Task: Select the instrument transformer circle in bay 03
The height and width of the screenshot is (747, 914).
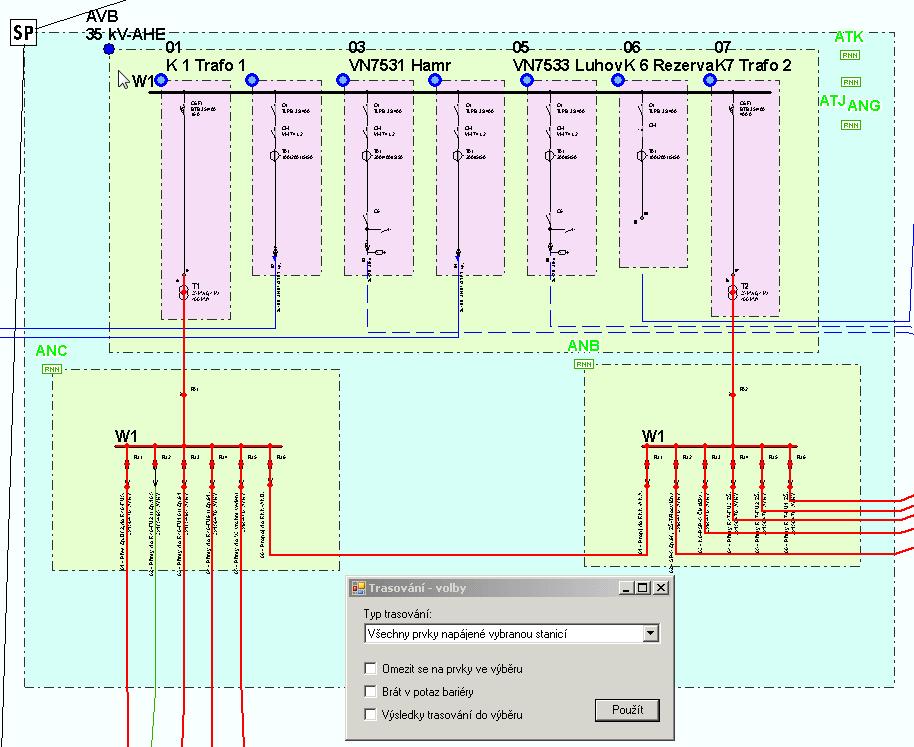Action: click(367, 156)
